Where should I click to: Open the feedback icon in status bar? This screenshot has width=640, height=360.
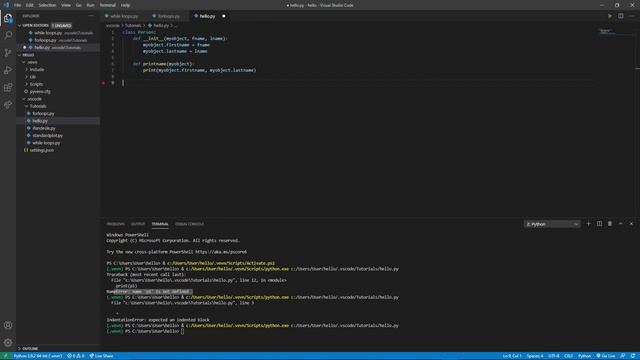coord(623,356)
